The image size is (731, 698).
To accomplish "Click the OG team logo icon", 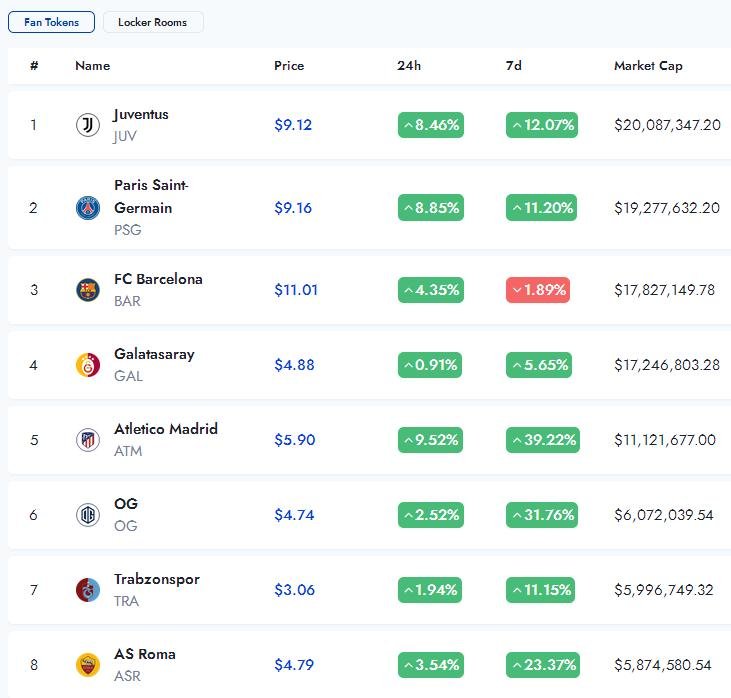I will pos(88,515).
